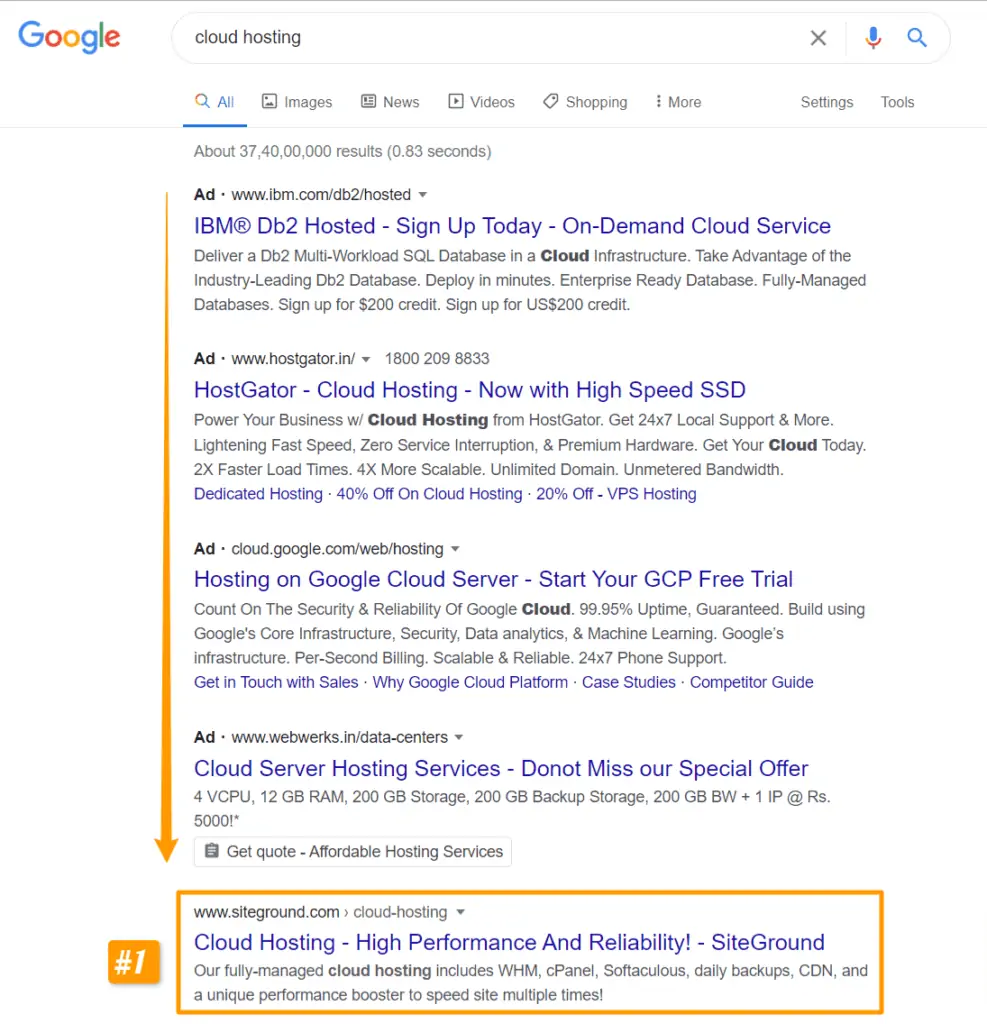Click the www.webwerks.in/data-centers ad URL

pos(339,737)
